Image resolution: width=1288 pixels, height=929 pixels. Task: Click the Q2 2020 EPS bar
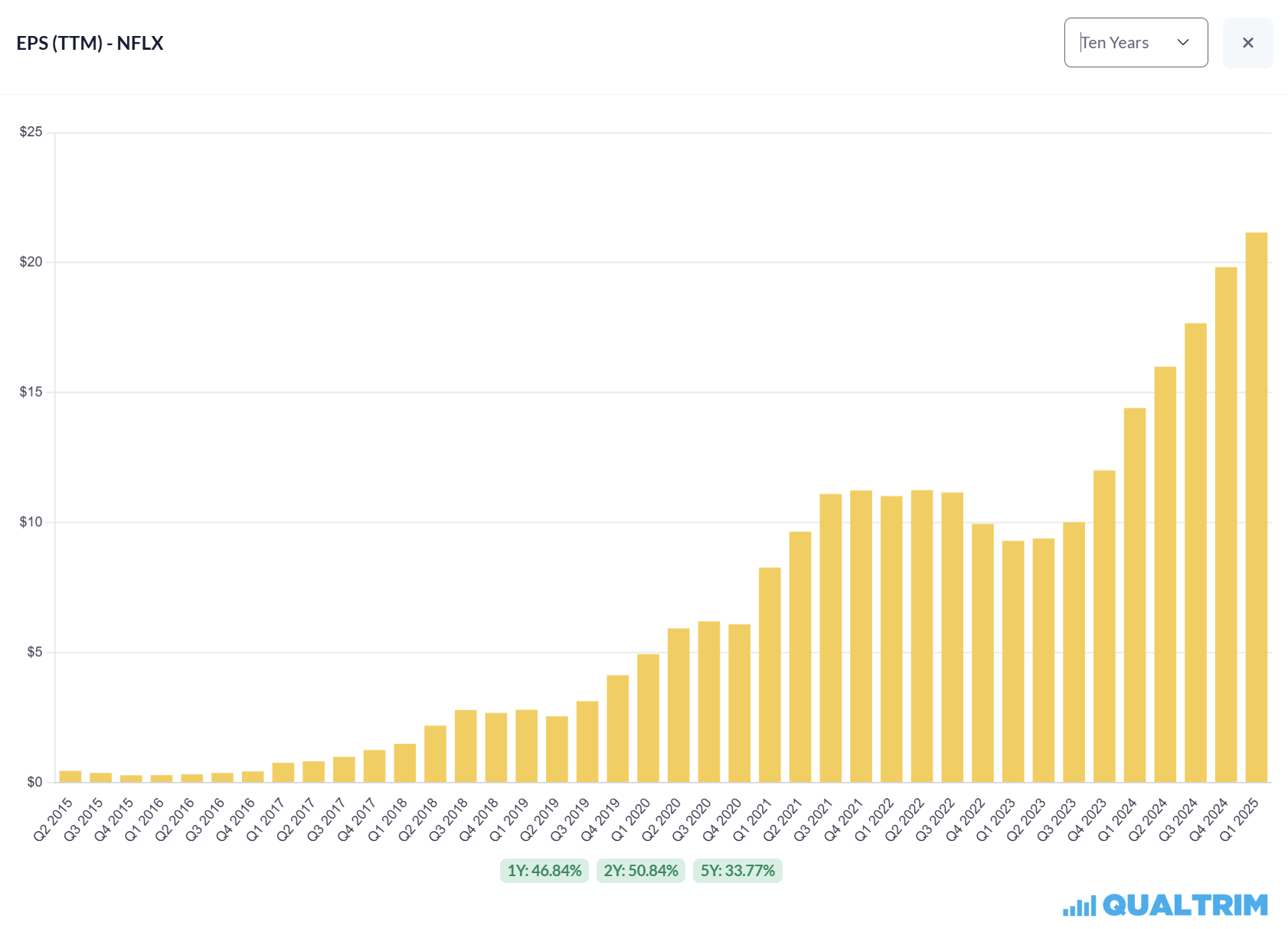point(678,705)
